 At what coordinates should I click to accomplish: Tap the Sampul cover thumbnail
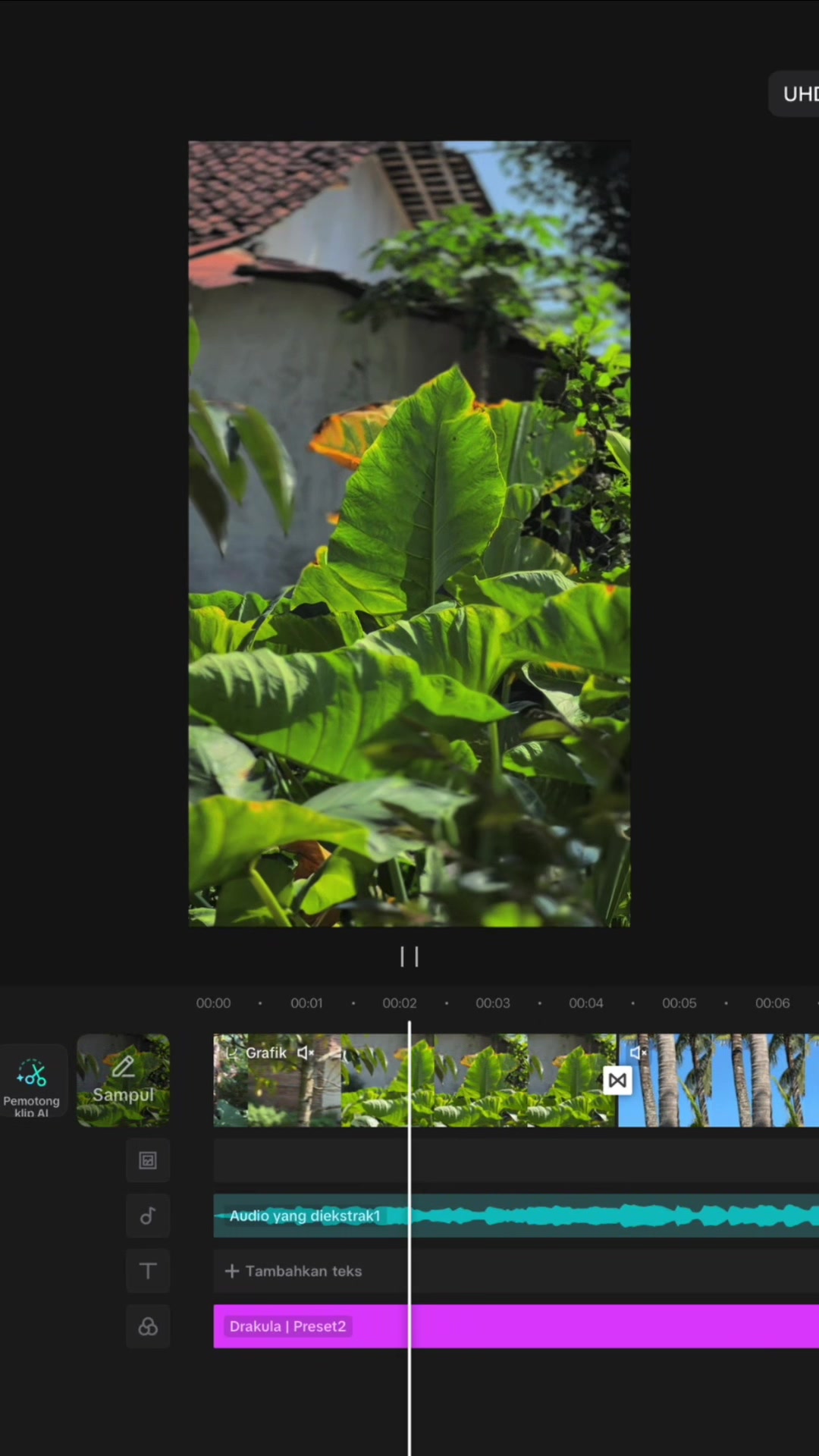pyautogui.click(x=124, y=1081)
